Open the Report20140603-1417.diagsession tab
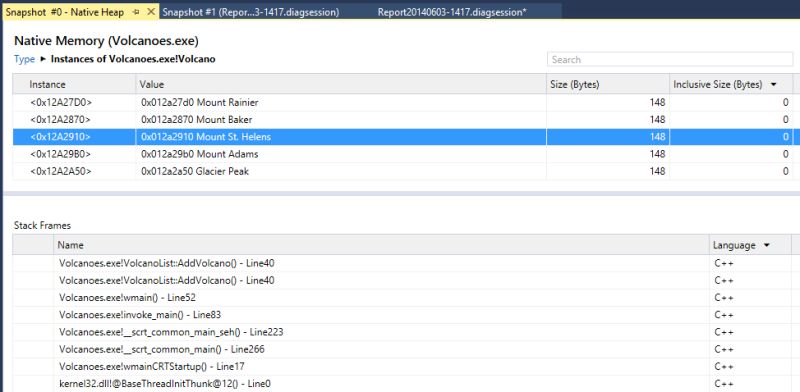Viewport: 800px width, 392px height. click(452, 12)
